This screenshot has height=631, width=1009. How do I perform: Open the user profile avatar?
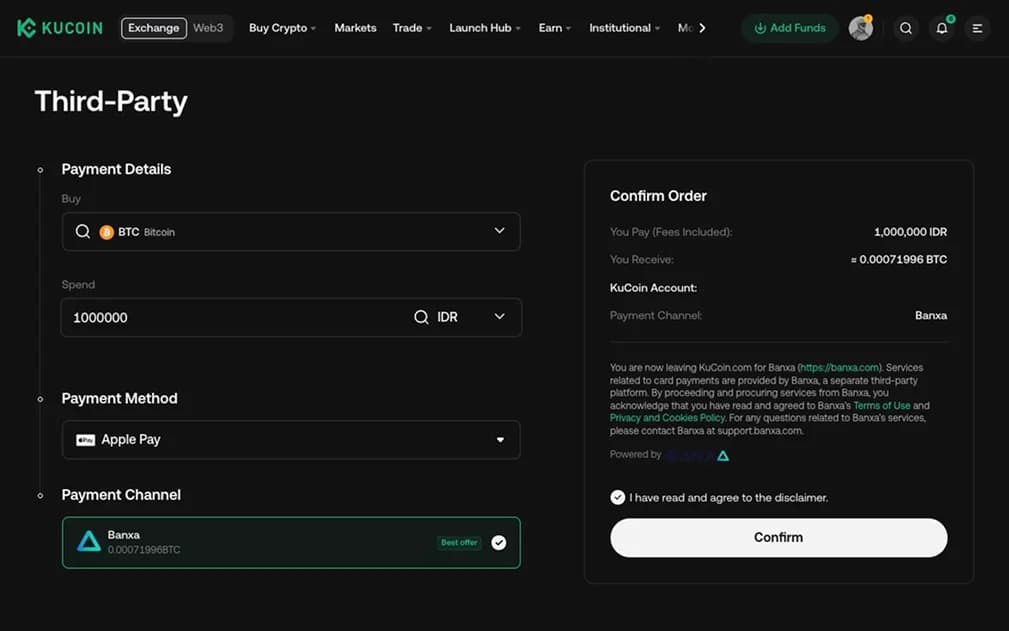pos(860,28)
